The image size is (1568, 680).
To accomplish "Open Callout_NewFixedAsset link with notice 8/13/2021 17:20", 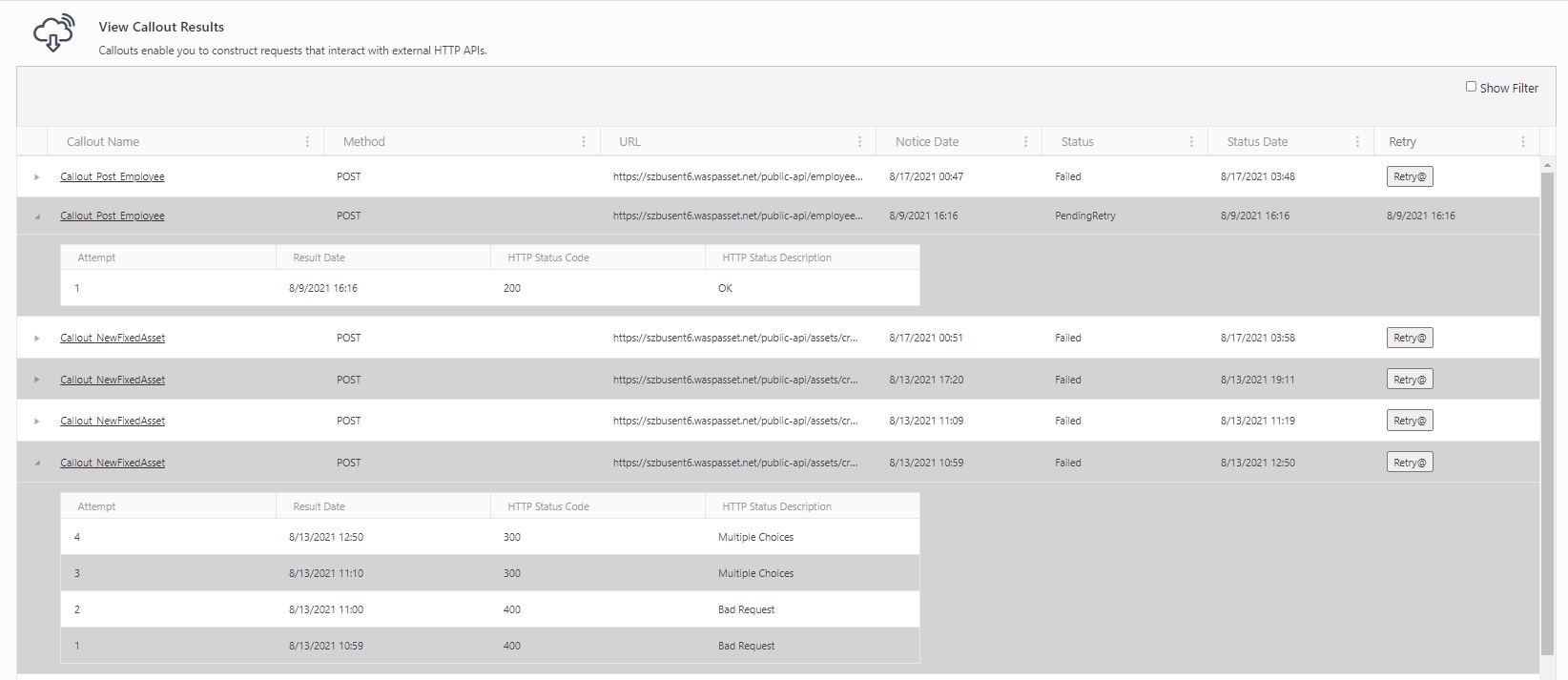I will point(113,380).
